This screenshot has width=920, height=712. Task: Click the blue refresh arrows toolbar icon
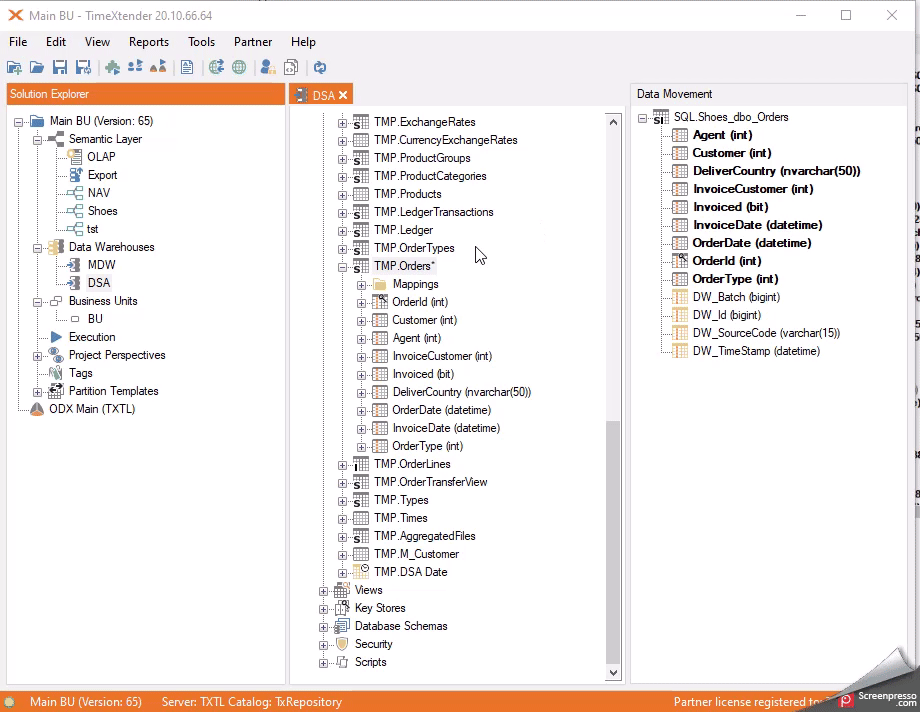pyautogui.click(x=320, y=68)
